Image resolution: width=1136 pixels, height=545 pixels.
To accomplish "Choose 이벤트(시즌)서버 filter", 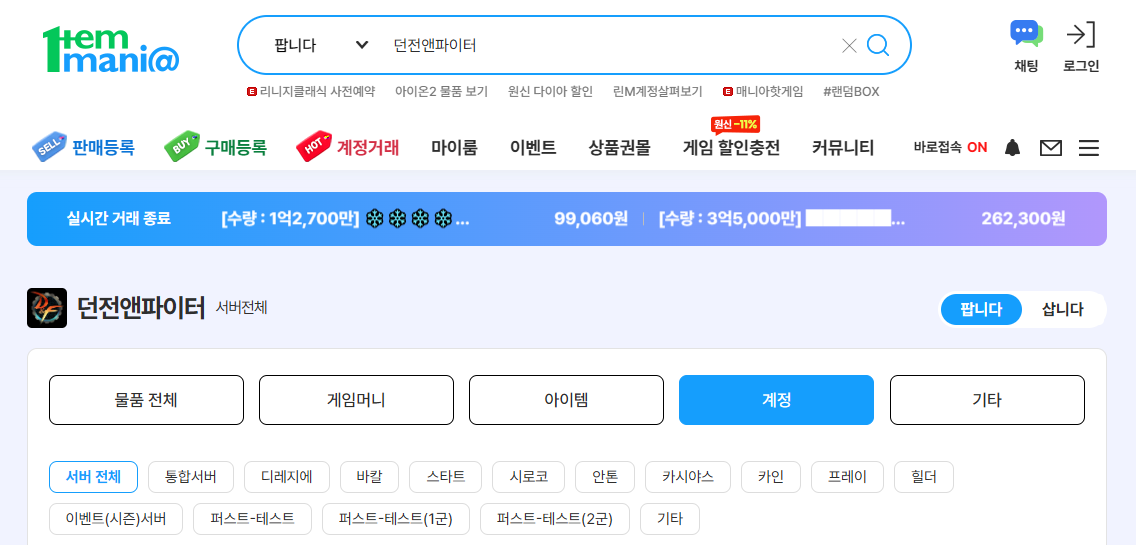I will point(116,519).
